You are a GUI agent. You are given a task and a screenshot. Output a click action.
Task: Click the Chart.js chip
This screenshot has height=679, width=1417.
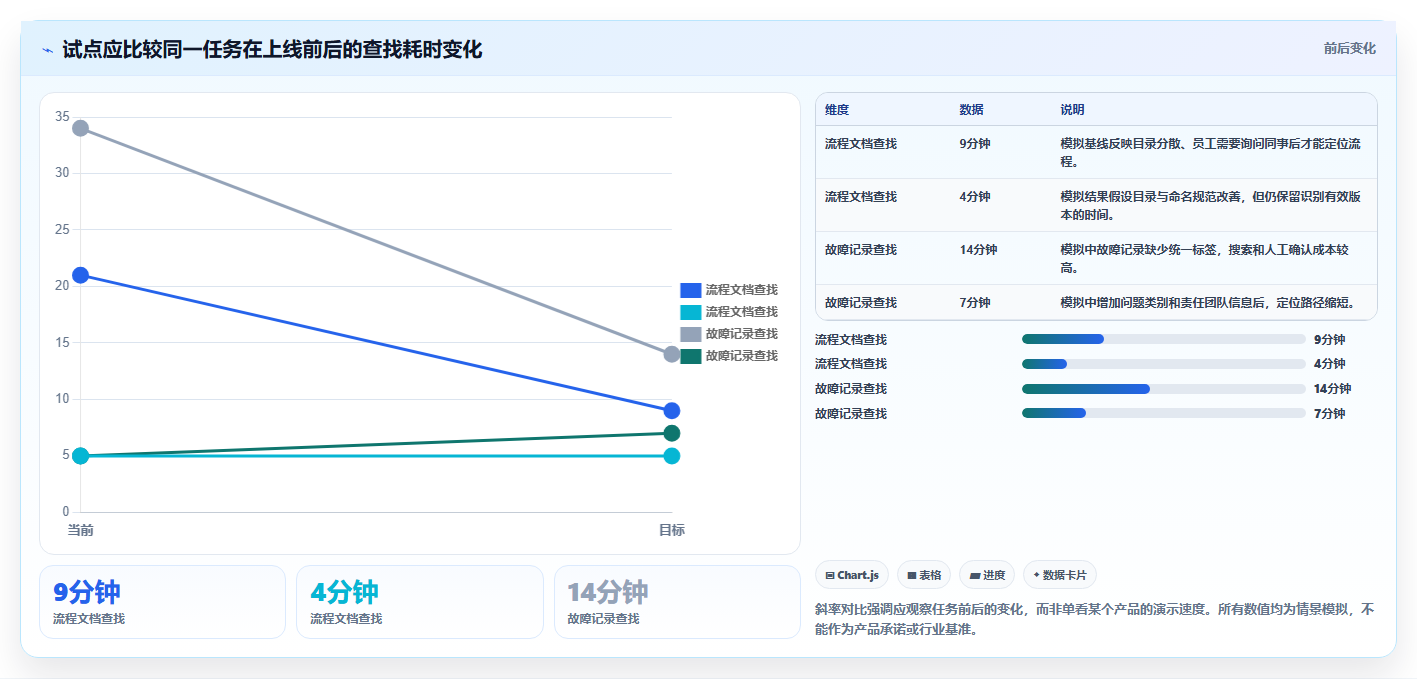[852, 575]
